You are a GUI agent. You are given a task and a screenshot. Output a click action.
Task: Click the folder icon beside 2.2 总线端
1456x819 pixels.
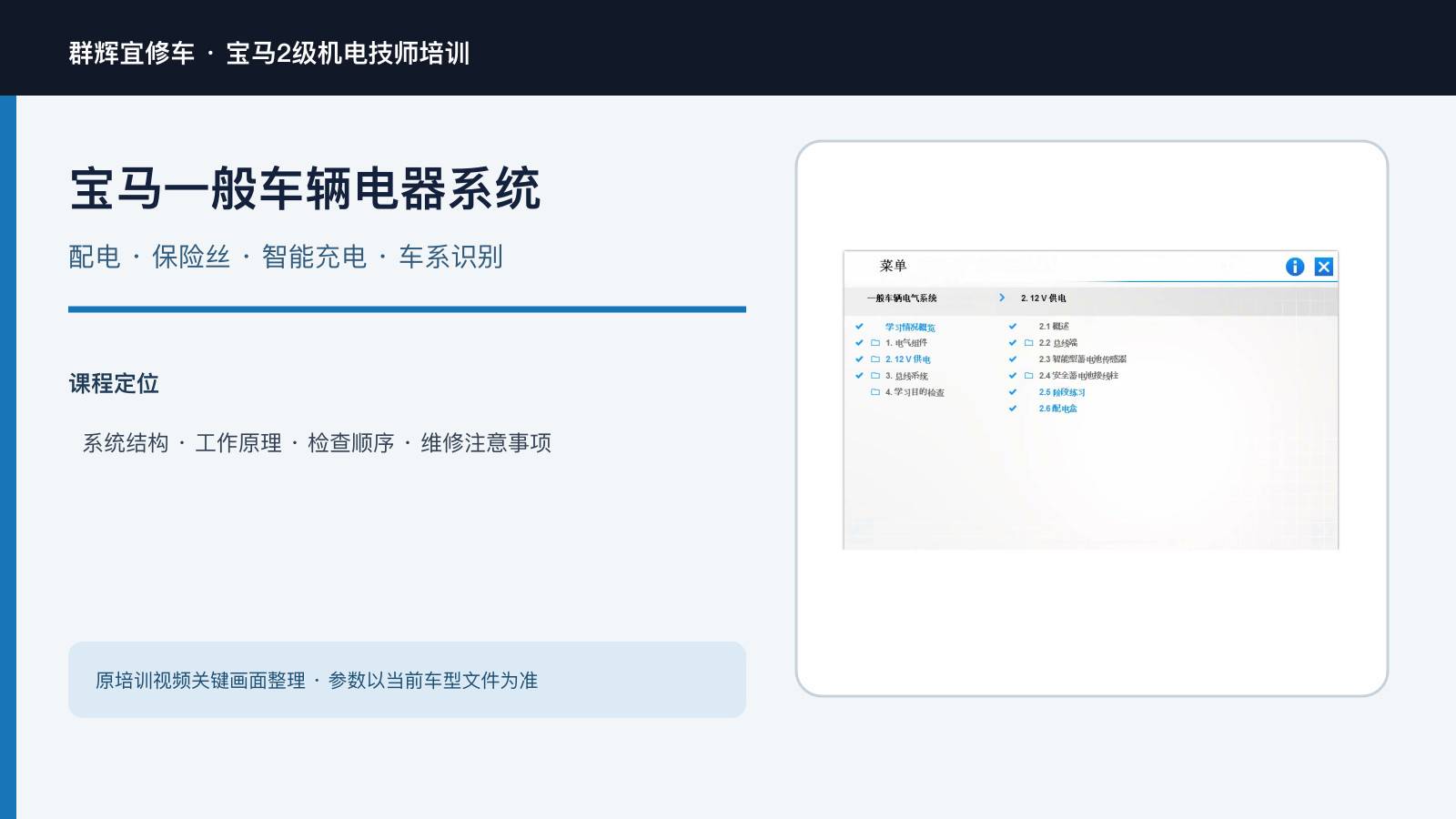point(1029,343)
